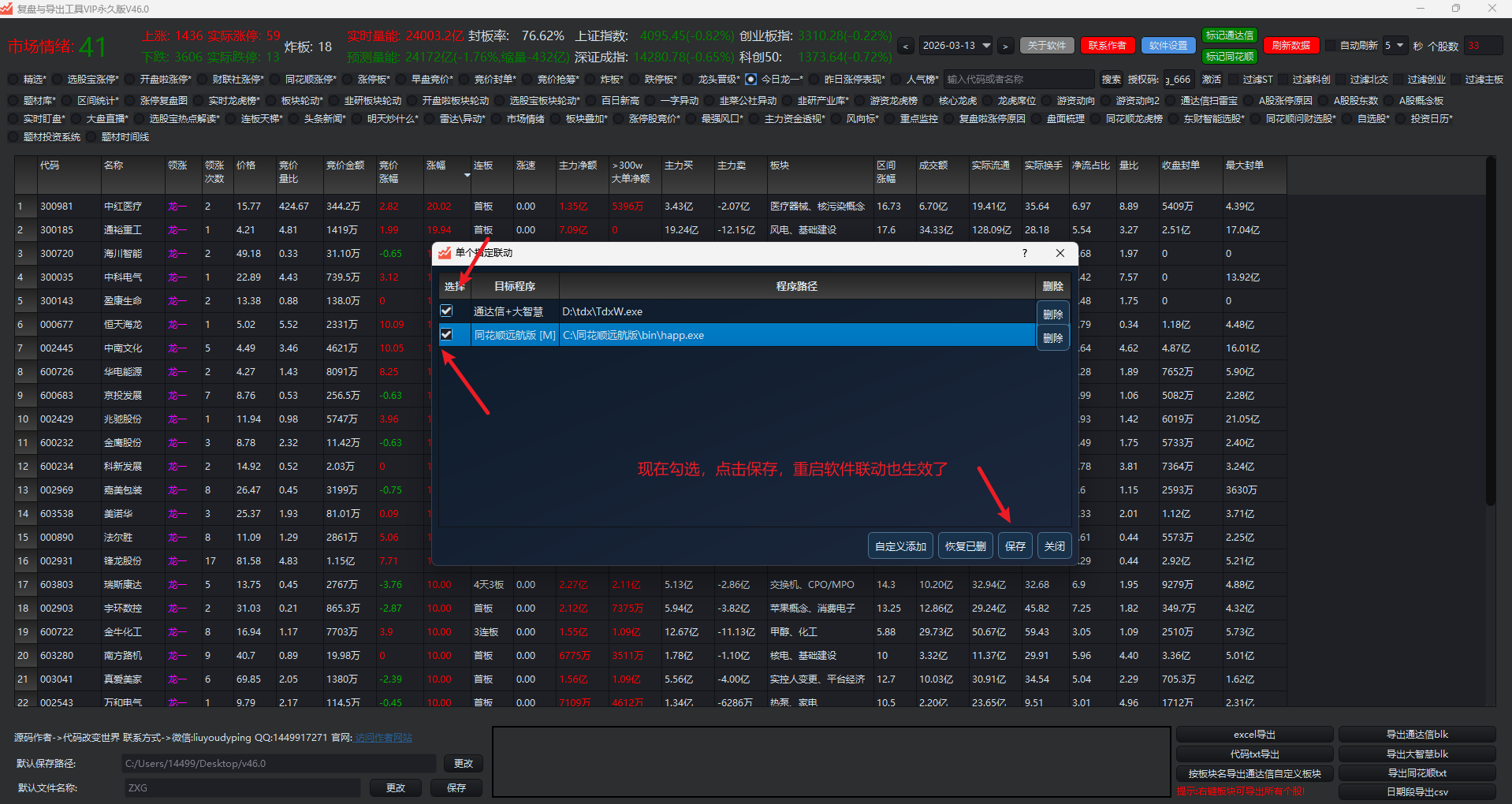
Task: Enable the 过滤ST filter checkbox
Action: point(1233,80)
